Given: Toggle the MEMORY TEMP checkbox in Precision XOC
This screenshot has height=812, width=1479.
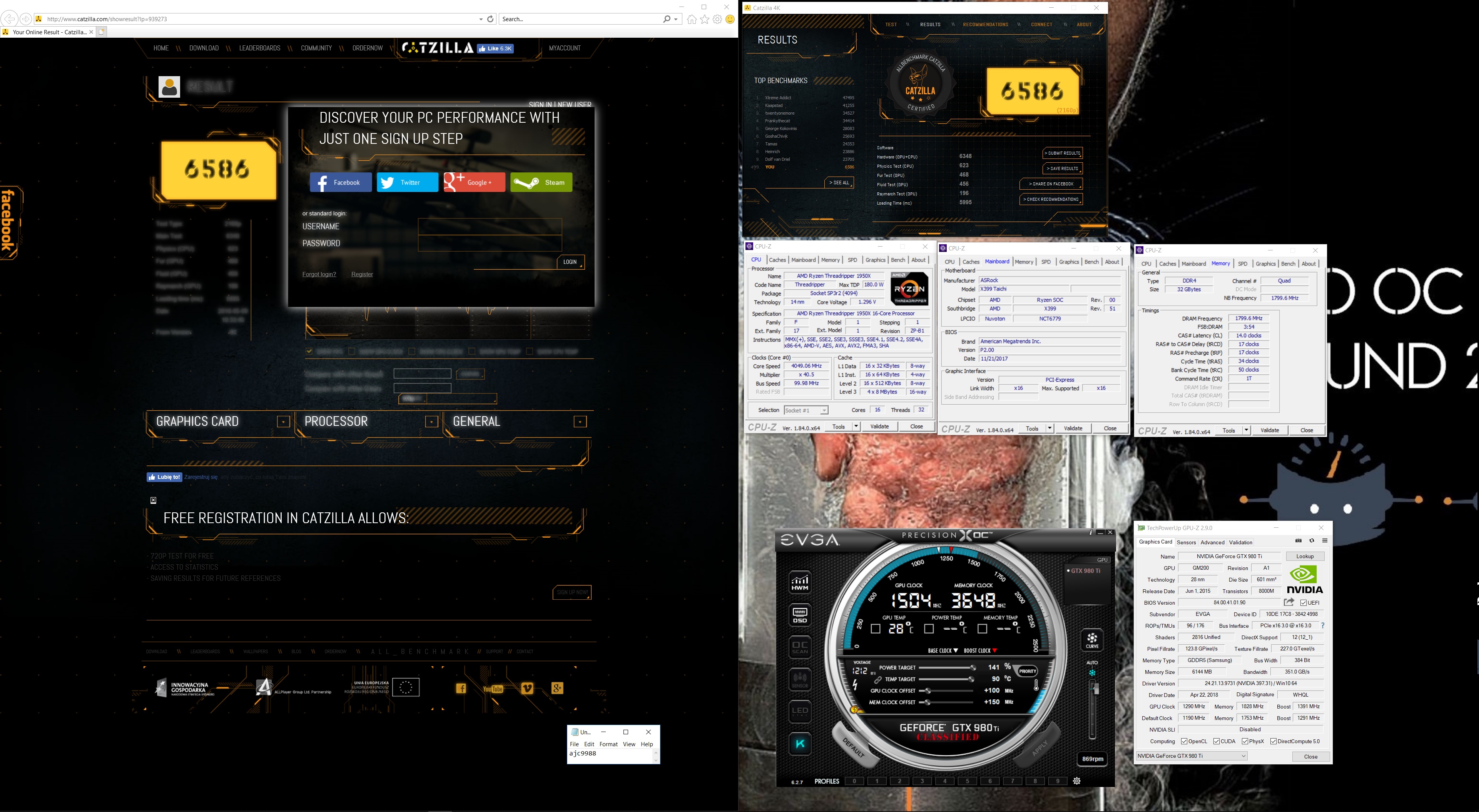Looking at the screenshot, I should [983, 629].
